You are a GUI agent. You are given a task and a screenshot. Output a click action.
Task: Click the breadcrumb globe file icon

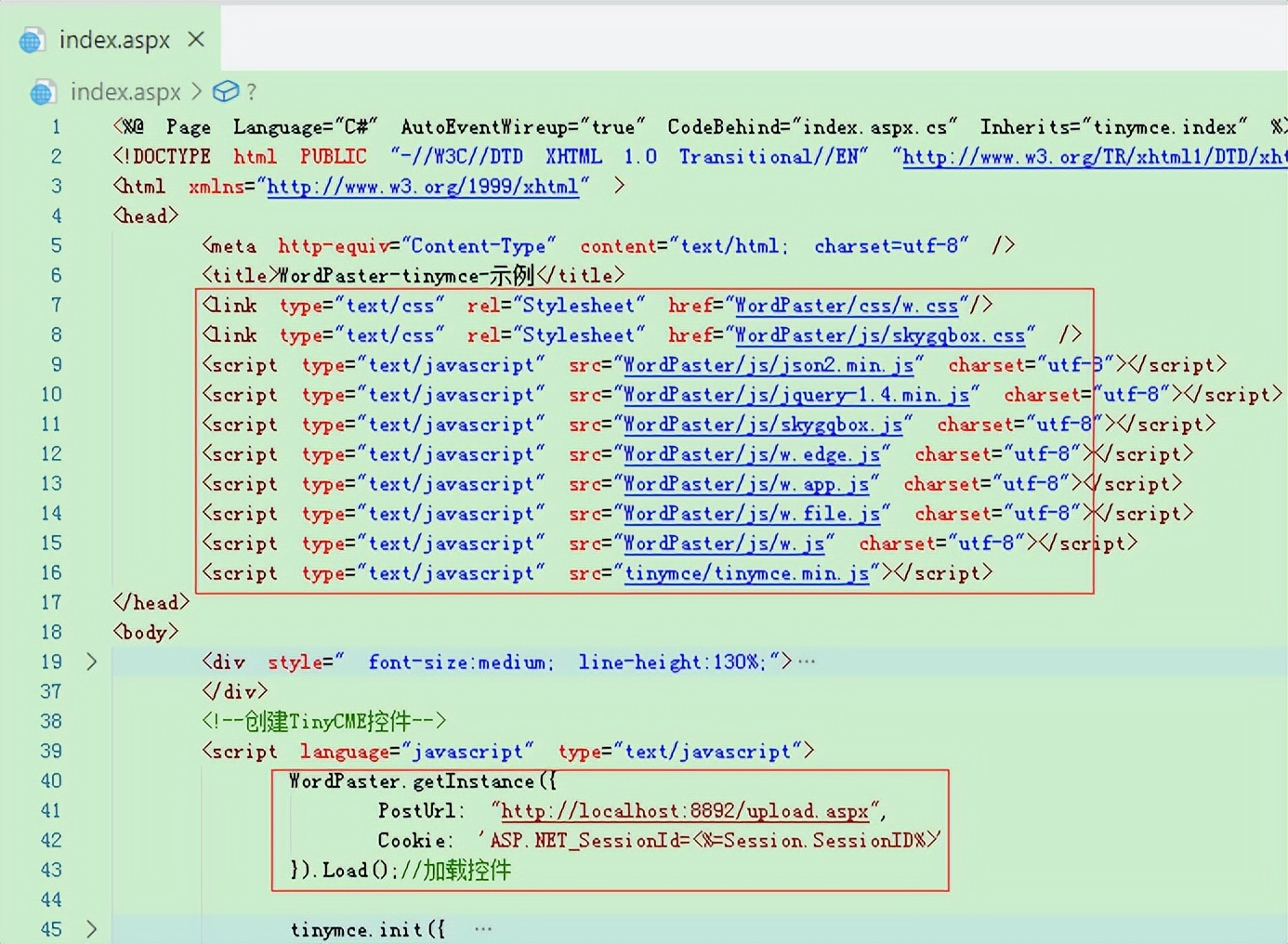(x=43, y=93)
